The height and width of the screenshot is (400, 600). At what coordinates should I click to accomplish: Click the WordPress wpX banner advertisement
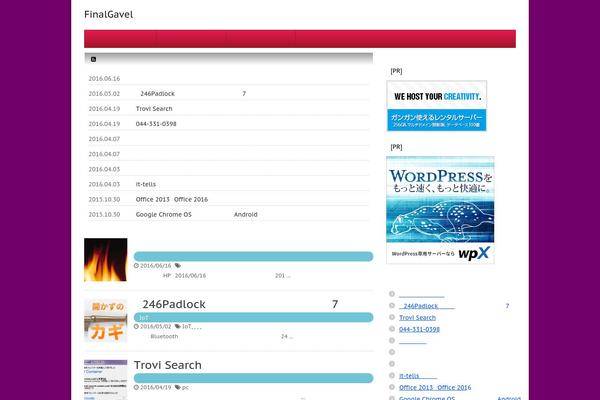tap(440, 210)
